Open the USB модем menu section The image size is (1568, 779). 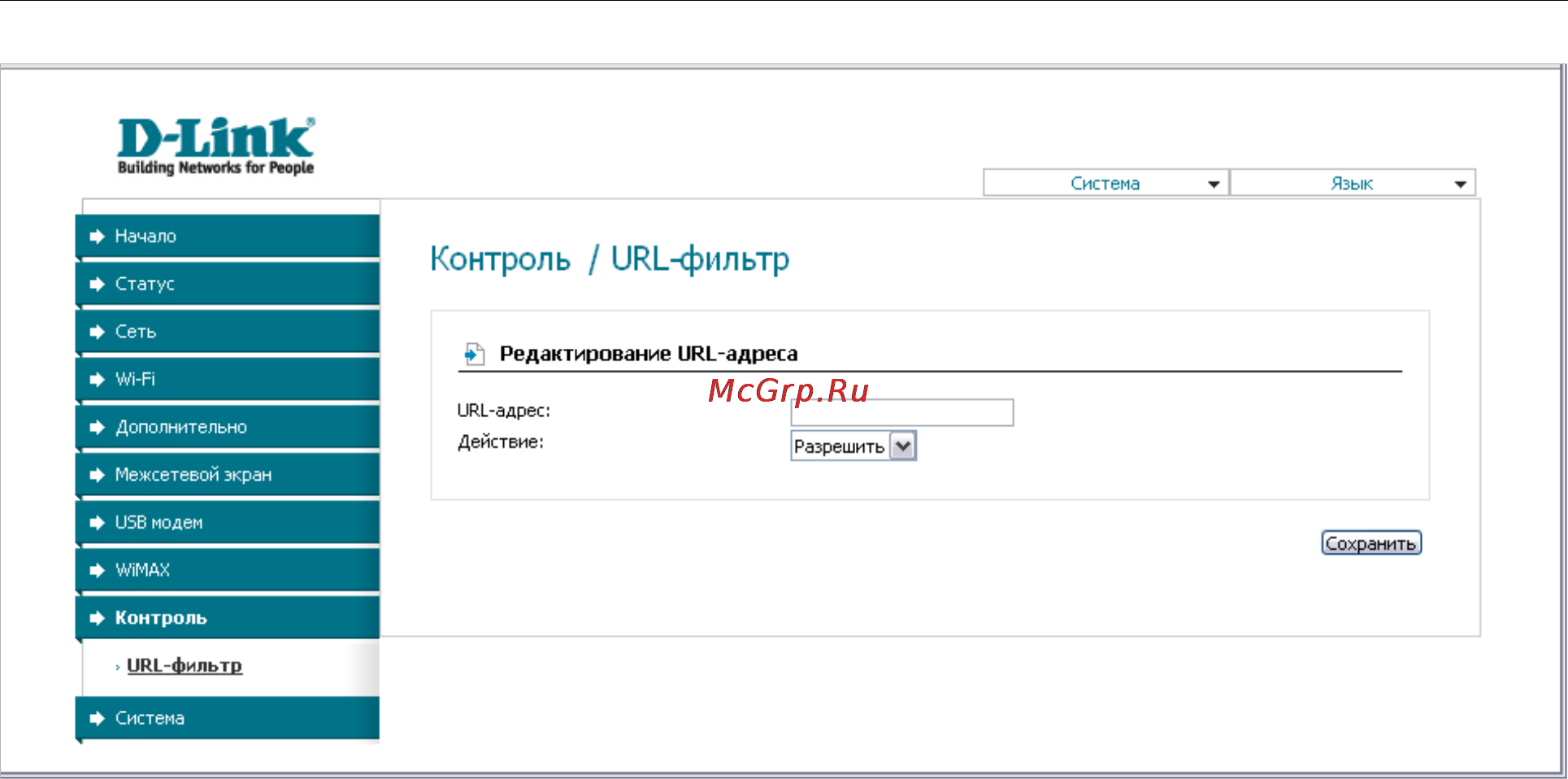click(x=228, y=522)
